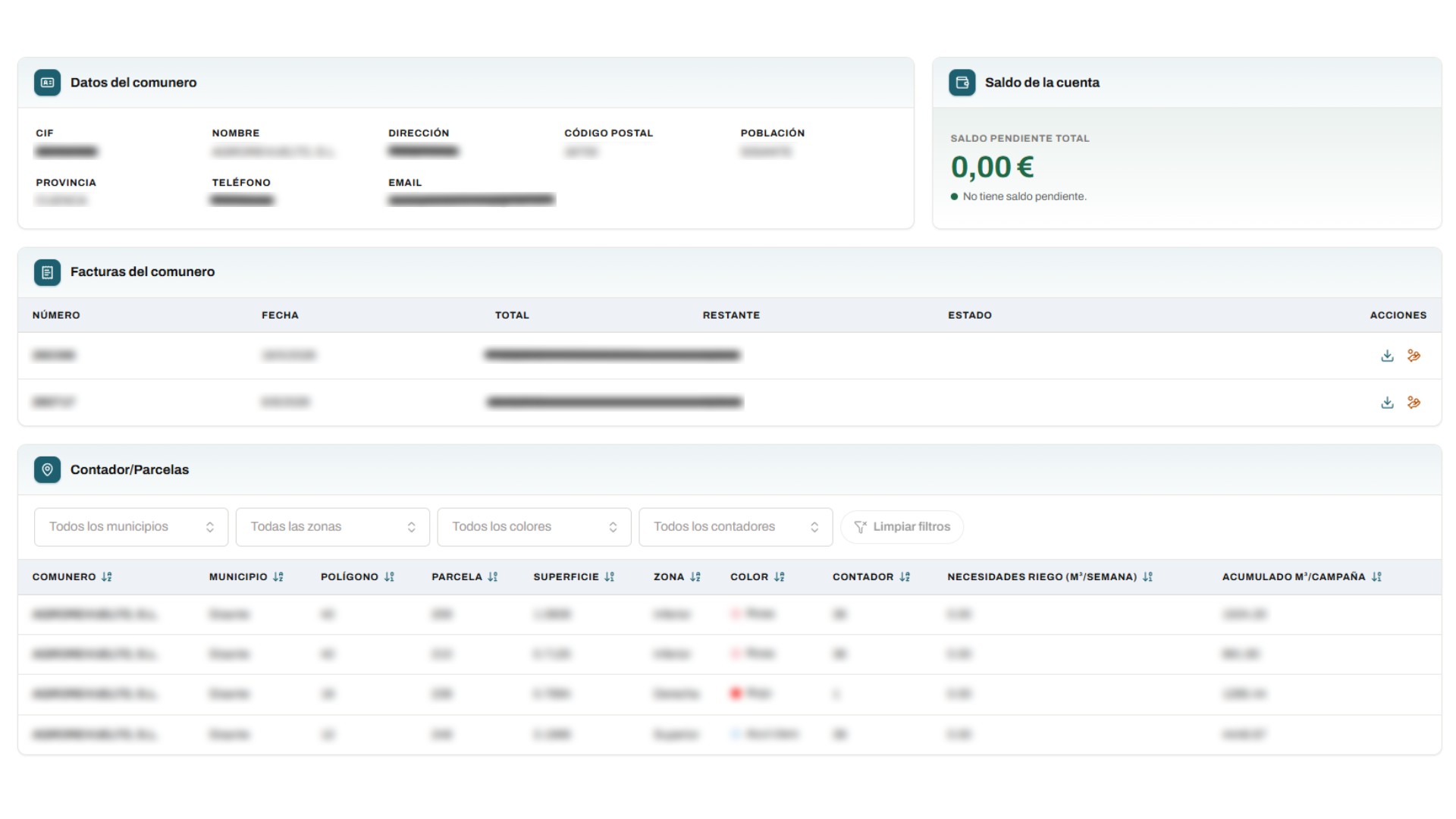Click the red color dot in parcels table
The width and height of the screenshot is (1456, 819).
[736, 694]
